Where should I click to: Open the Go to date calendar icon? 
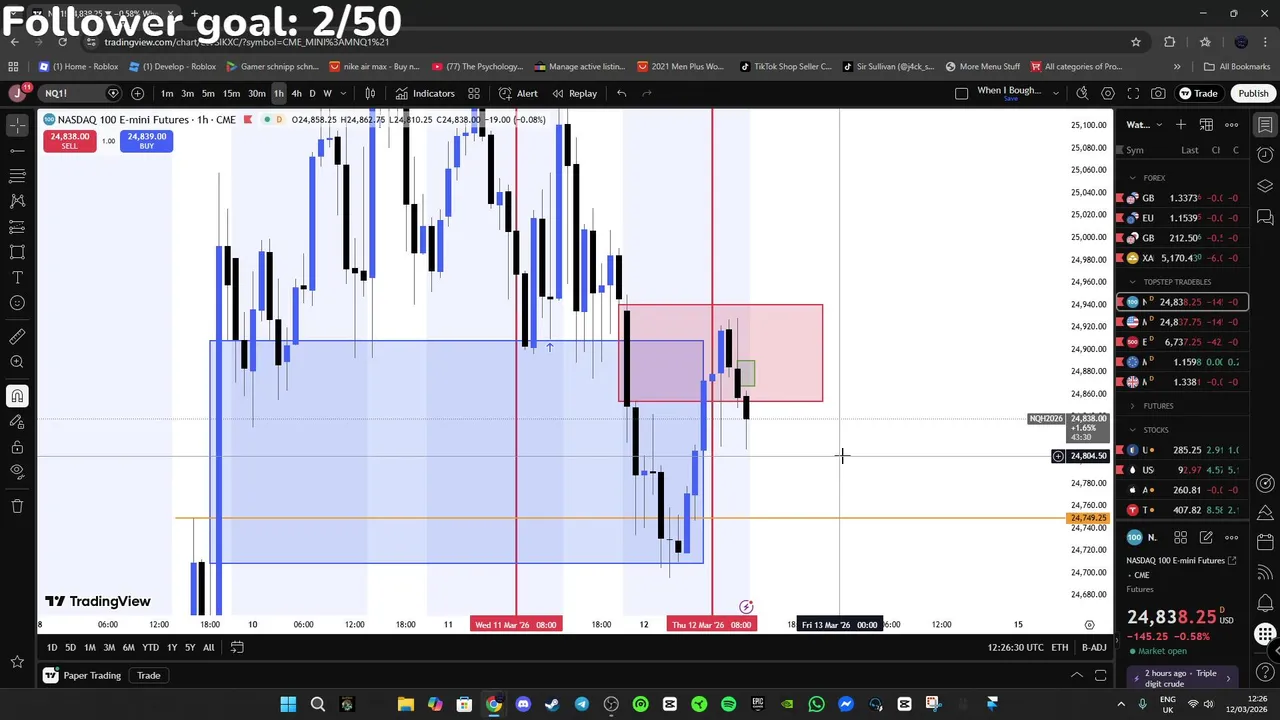coord(237,647)
